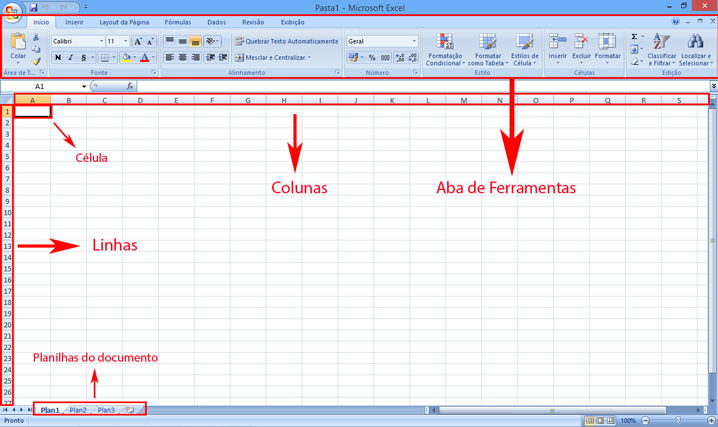
Task: Click the Formatar cells button
Action: [607, 49]
